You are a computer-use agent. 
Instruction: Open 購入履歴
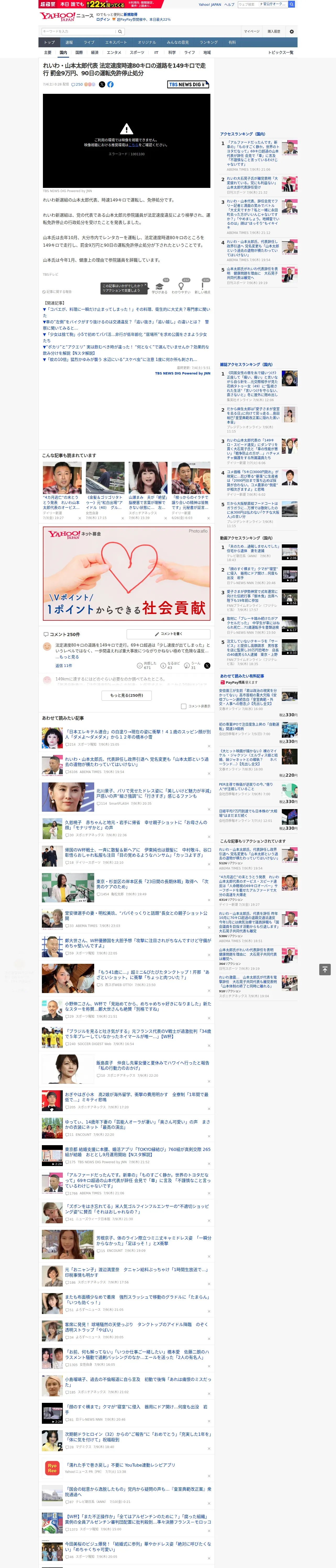coord(274,32)
